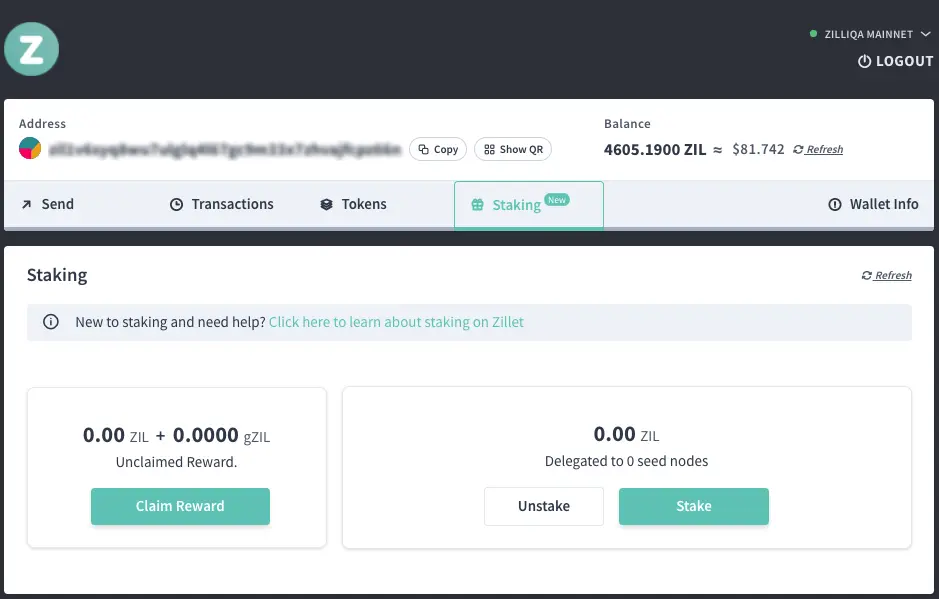939x599 pixels.
Task: Click the Unclaimed Reward label
Action: point(177,462)
